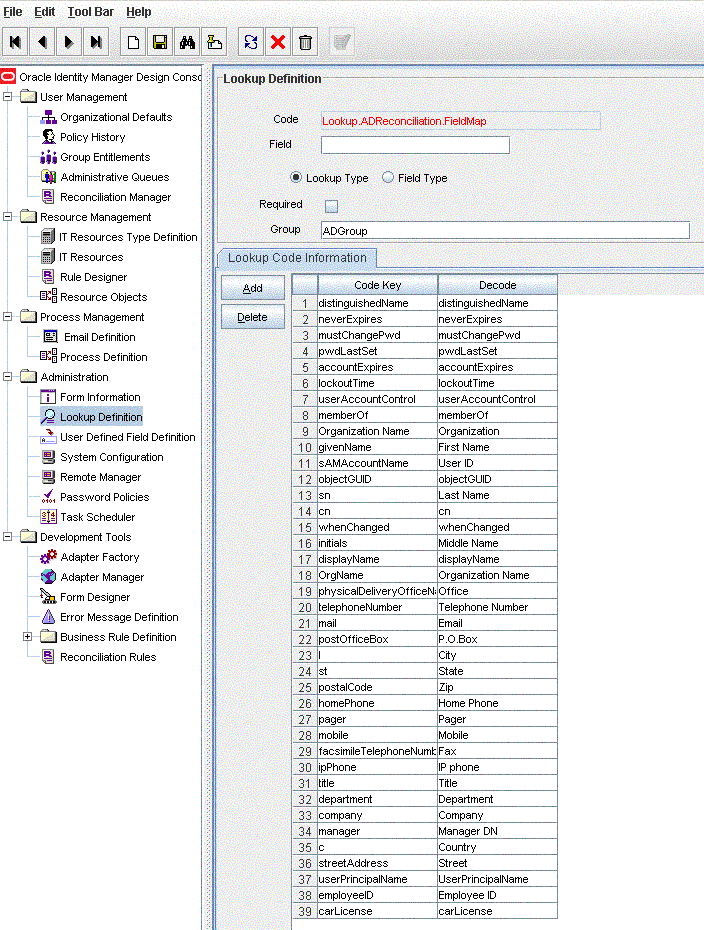Screen dimensions: 704x930
Task: Collapse the User Management folder
Action: click(8, 96)
